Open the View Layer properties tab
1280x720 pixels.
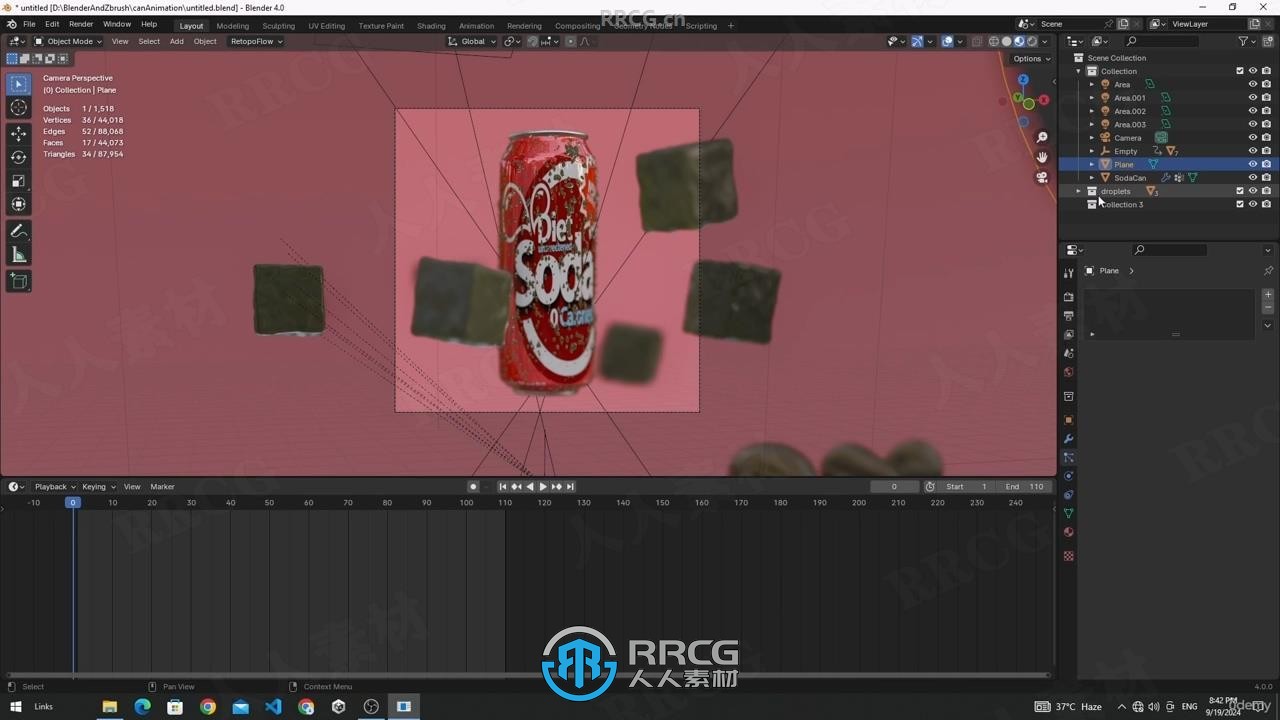coord(1068,335)
